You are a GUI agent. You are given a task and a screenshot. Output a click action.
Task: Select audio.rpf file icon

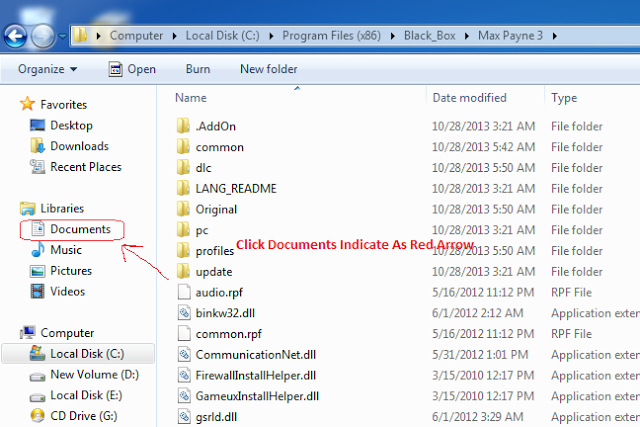click(184, 292)
